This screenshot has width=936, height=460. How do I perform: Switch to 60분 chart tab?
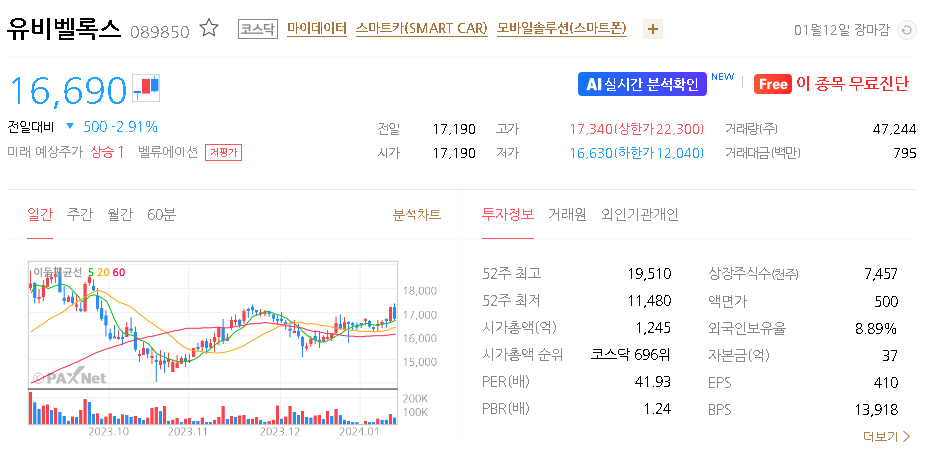[161, 215]
